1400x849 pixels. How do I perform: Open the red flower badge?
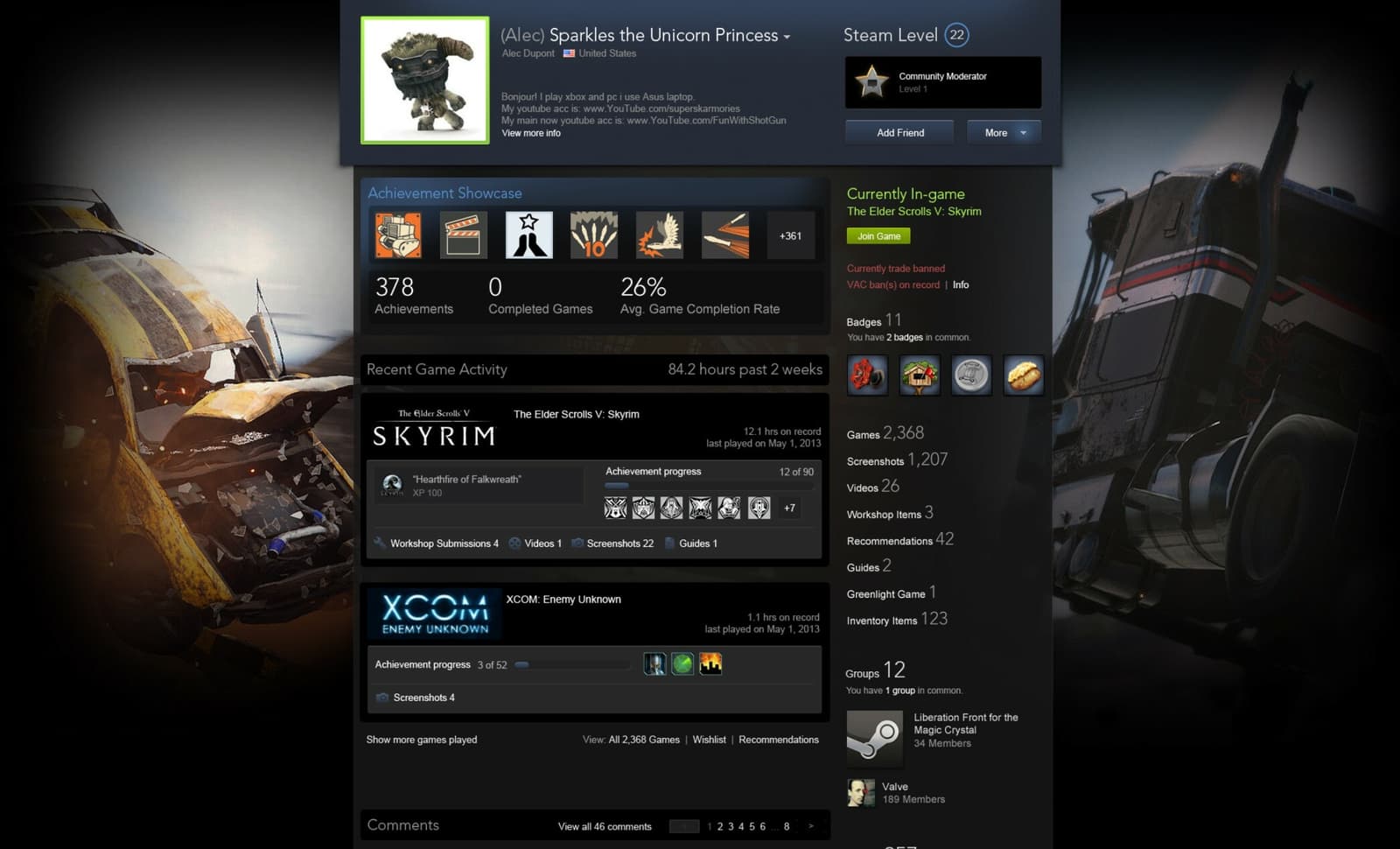click(867, 375)
